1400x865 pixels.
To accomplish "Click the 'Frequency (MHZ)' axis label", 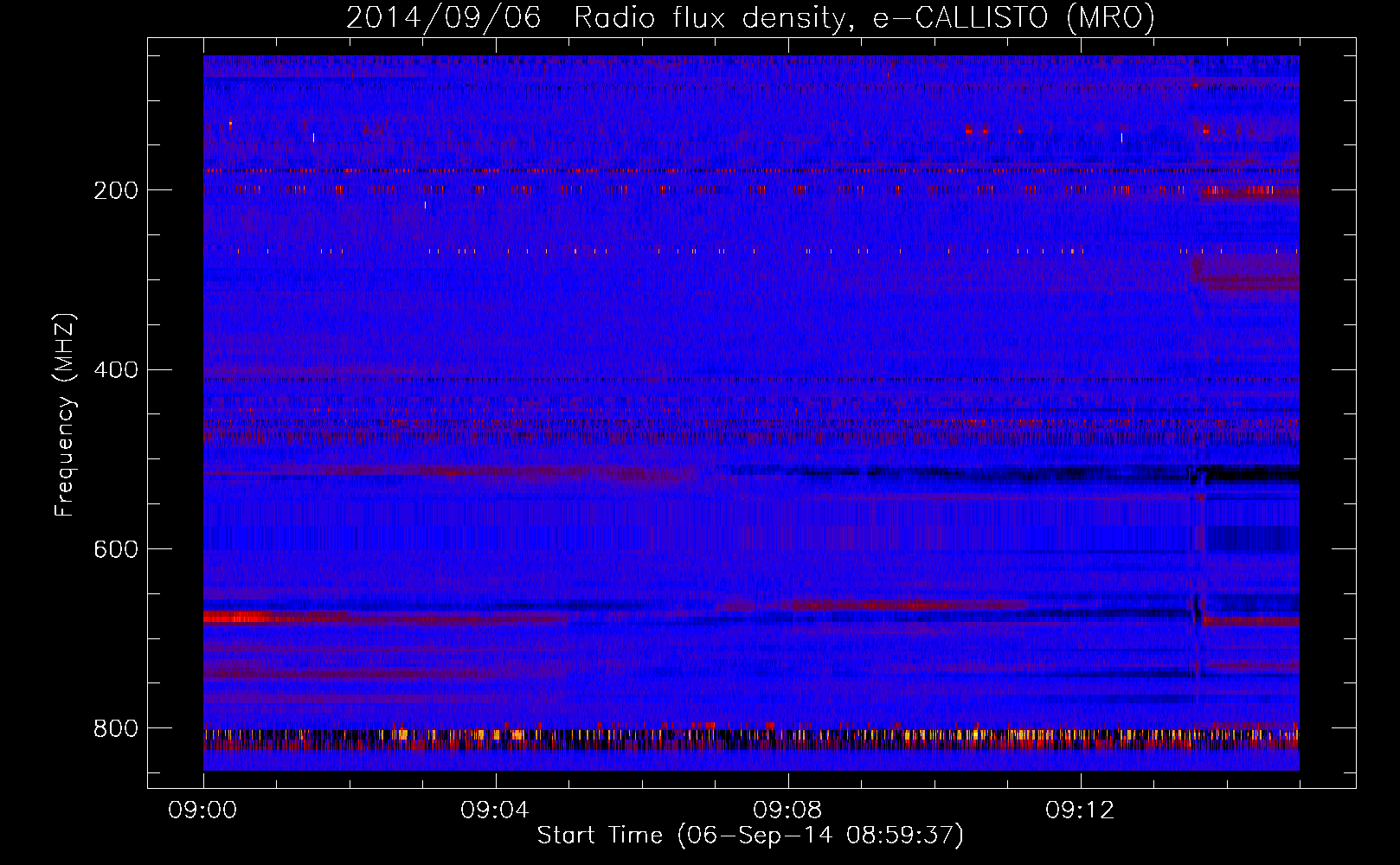I will (65, 415).
